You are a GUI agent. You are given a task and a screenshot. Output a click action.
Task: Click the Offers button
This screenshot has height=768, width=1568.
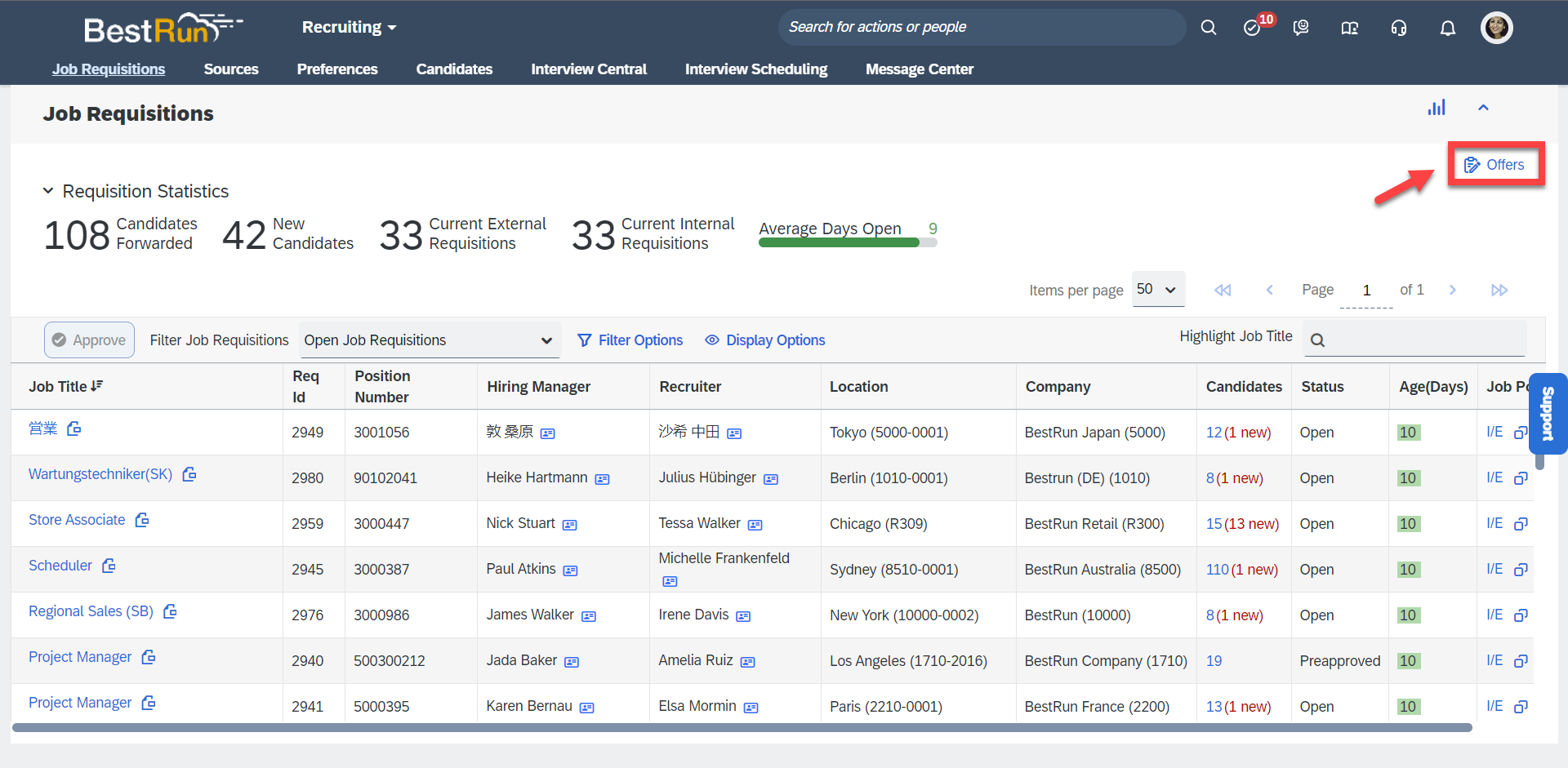1494,165
